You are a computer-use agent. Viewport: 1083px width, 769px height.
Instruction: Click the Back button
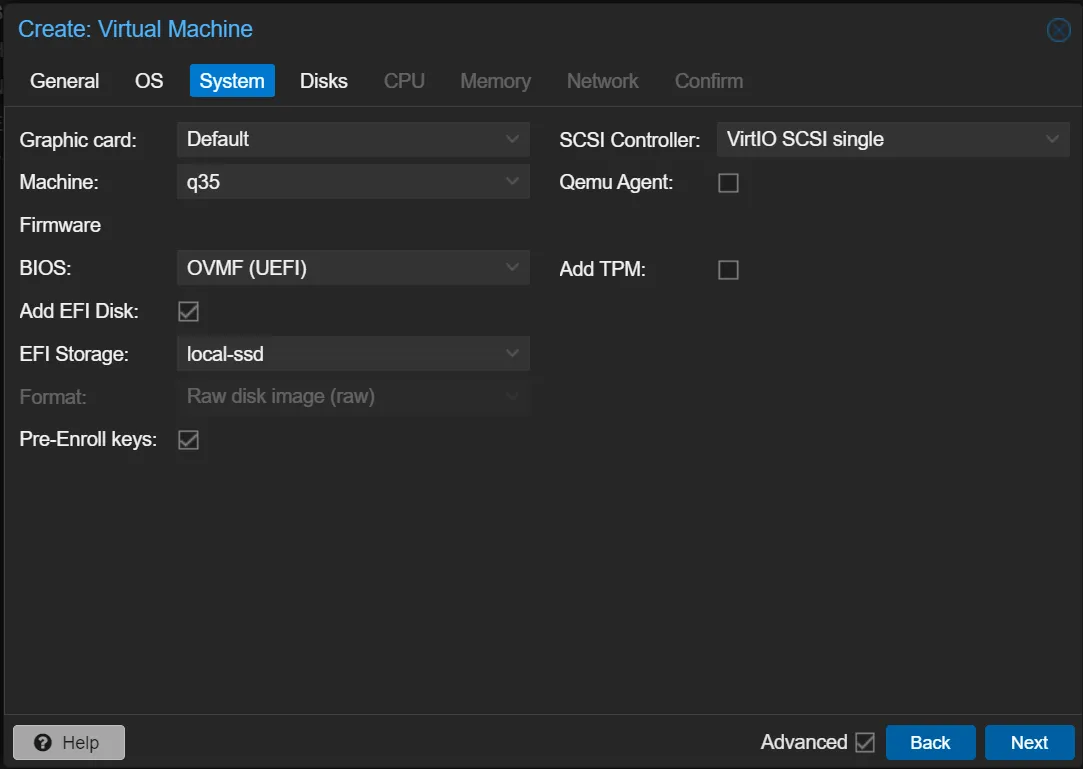pyautogui.click(x=930, y=742)
